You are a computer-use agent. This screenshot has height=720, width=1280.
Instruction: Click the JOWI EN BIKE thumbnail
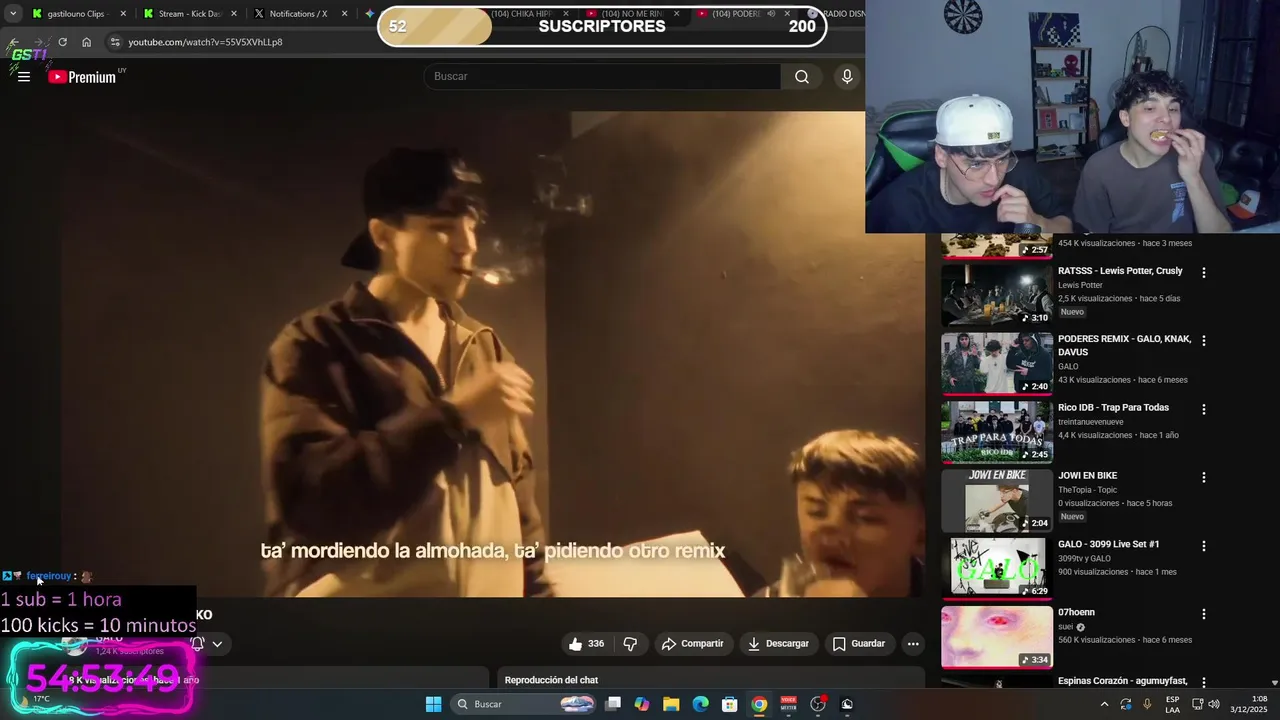point(996,500)
